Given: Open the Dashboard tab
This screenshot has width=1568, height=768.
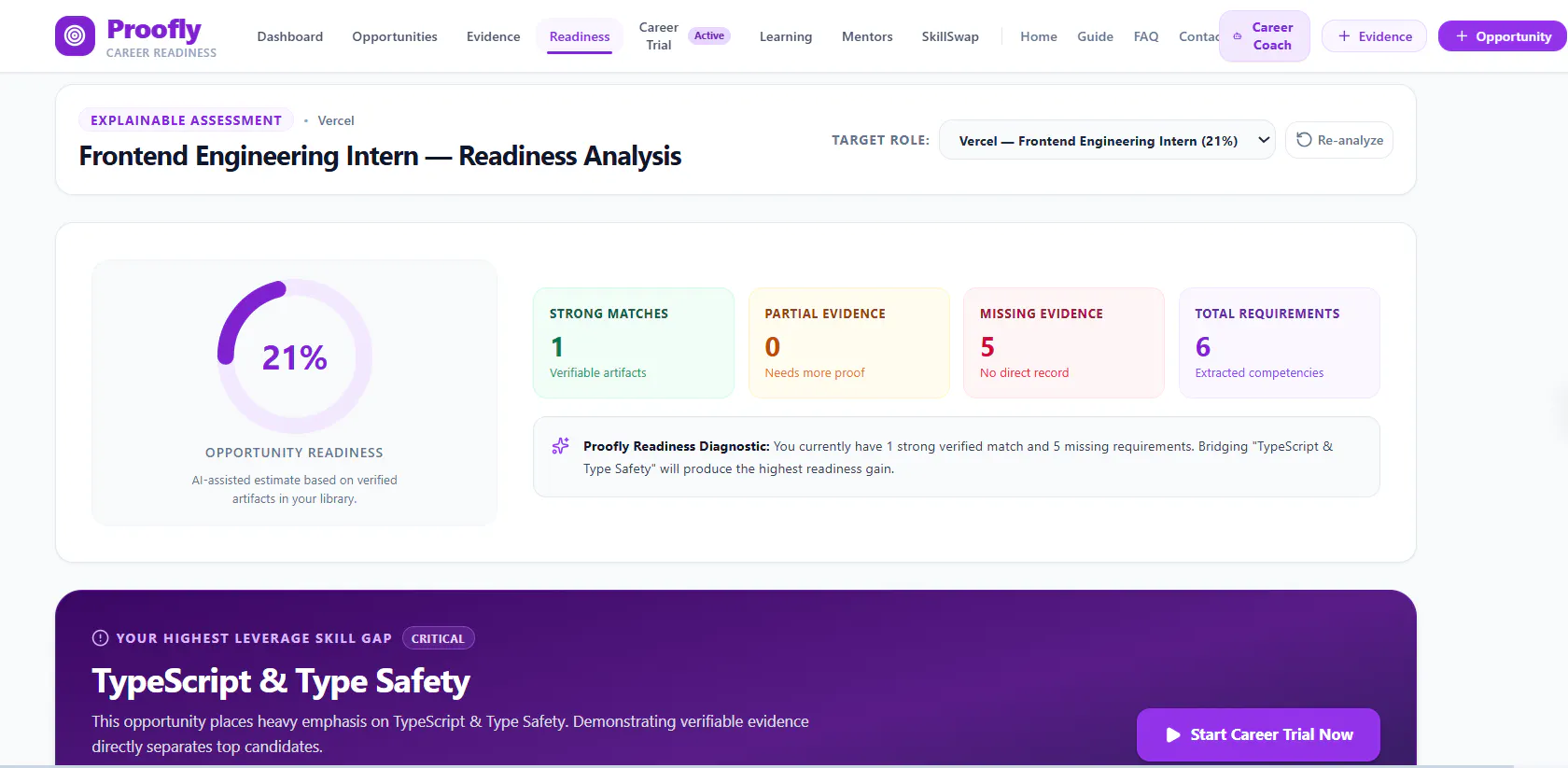Looking at the screenshot, I should click(290, 36).
